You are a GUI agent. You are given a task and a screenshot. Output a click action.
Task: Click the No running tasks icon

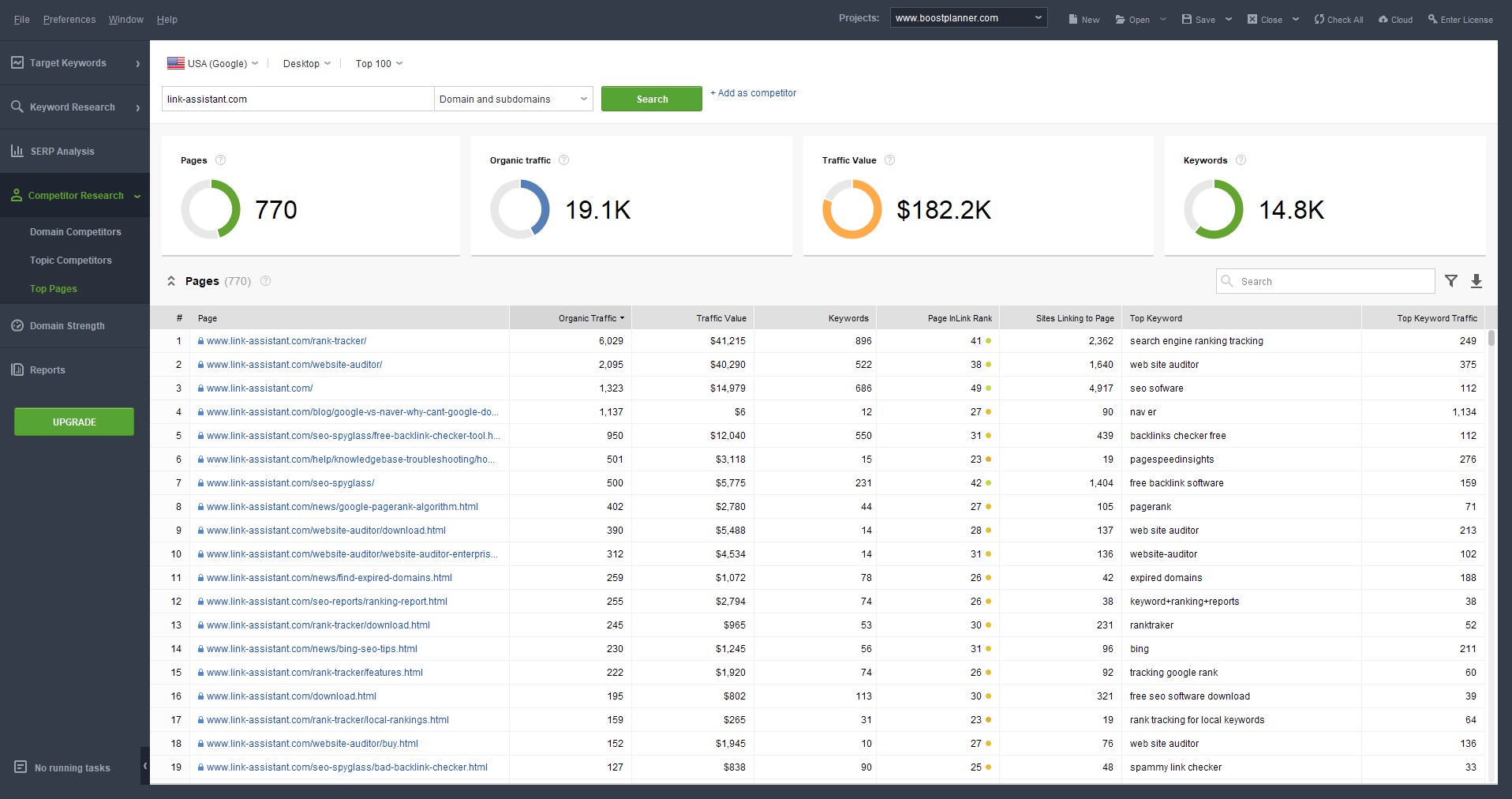(x=21, y=767)
